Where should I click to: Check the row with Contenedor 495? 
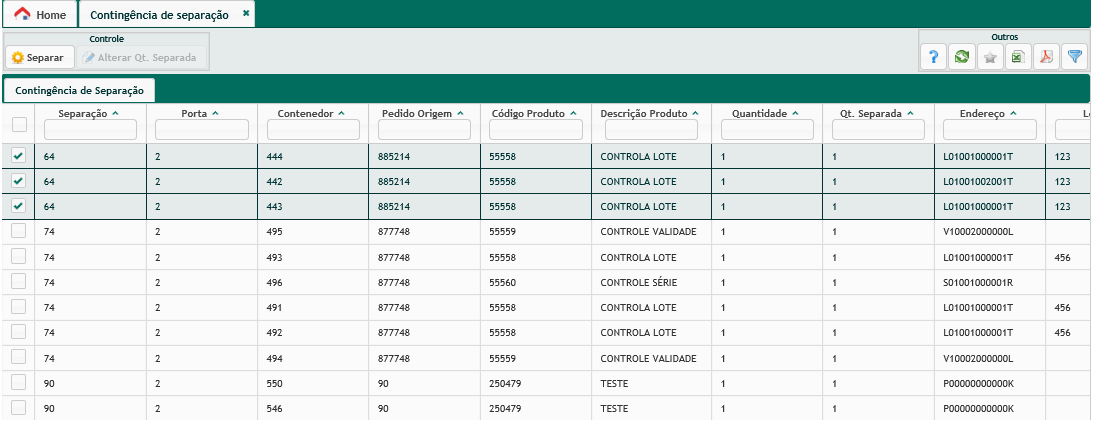[x=19, y=232]
